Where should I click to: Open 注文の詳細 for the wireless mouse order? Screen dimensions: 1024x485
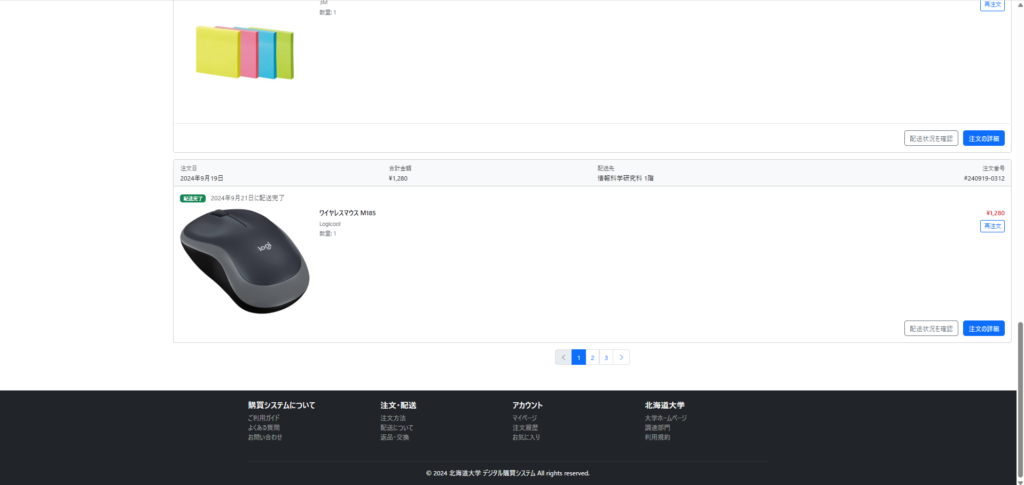(983, 328)
